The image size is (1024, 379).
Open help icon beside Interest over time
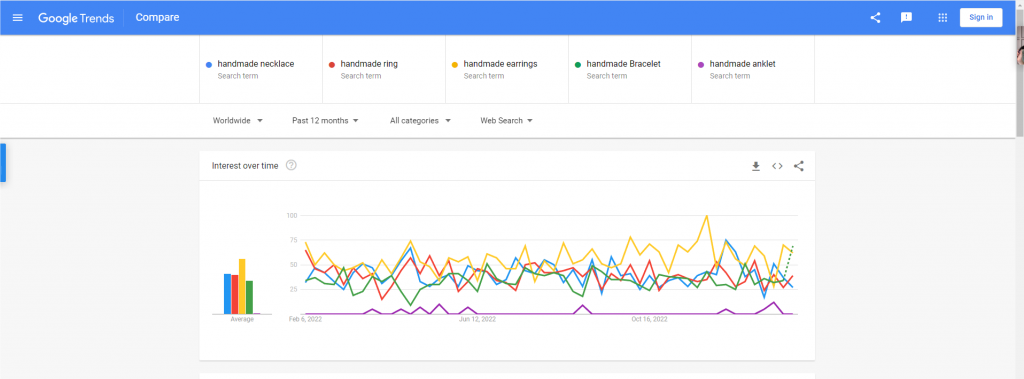(x=291, y=165)
